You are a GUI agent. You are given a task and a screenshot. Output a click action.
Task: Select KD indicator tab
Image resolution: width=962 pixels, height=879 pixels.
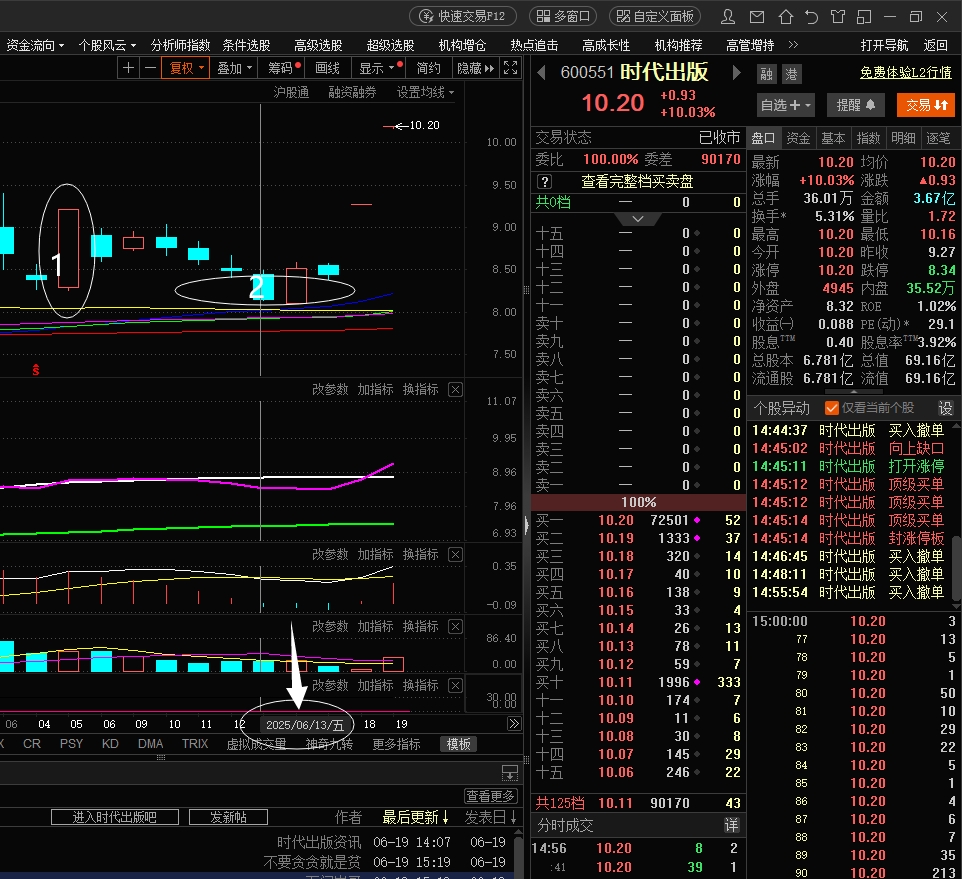(110, 743)
